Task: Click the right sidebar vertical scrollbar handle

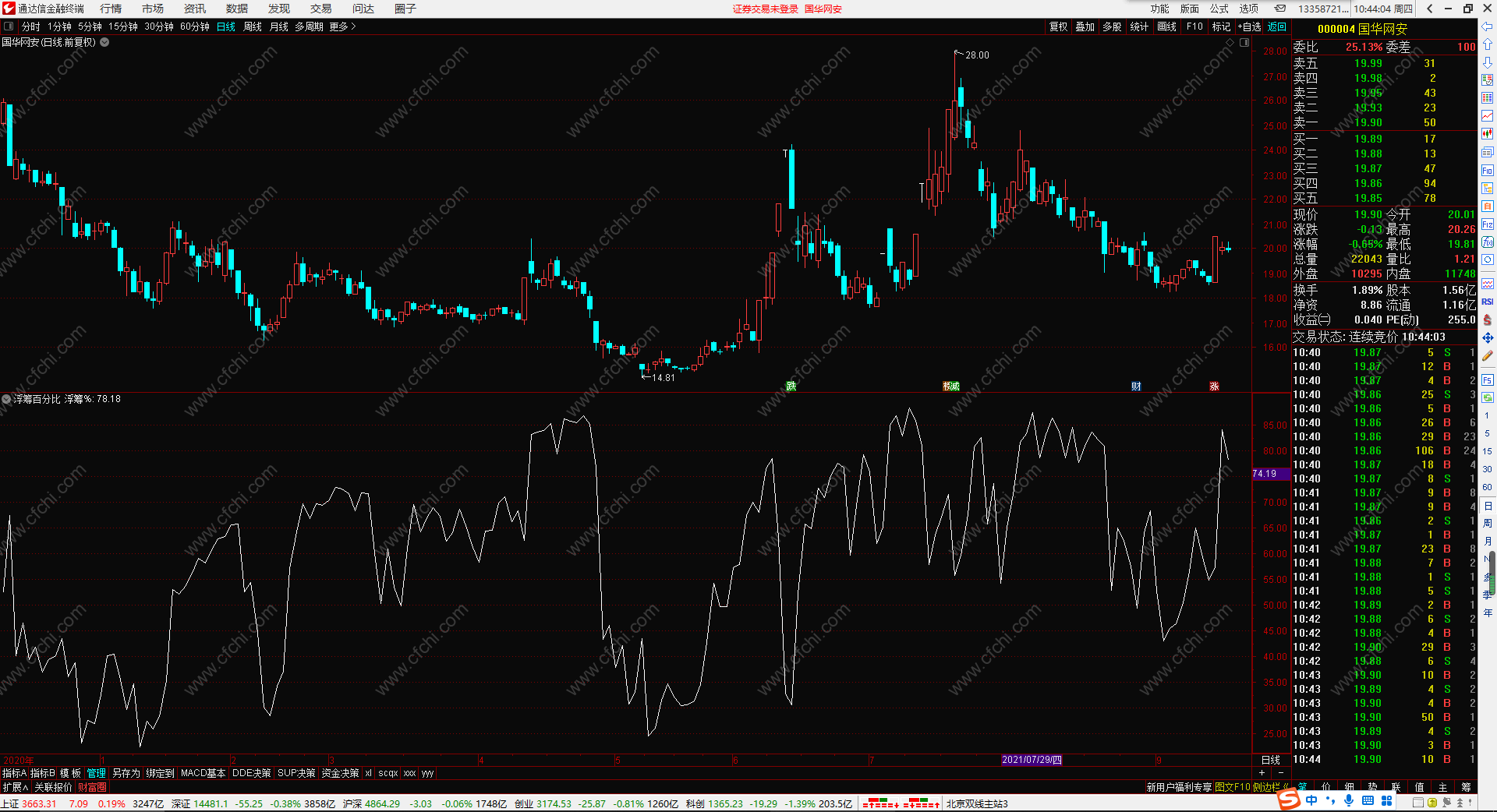Action: click(1493, 574)
